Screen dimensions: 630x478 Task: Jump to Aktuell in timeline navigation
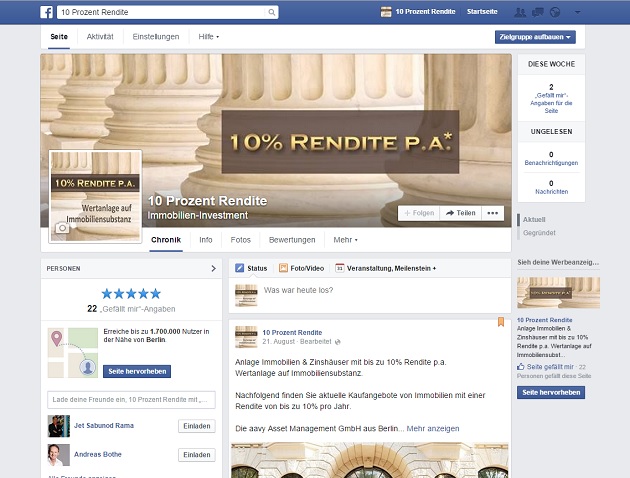coord(534,220)
